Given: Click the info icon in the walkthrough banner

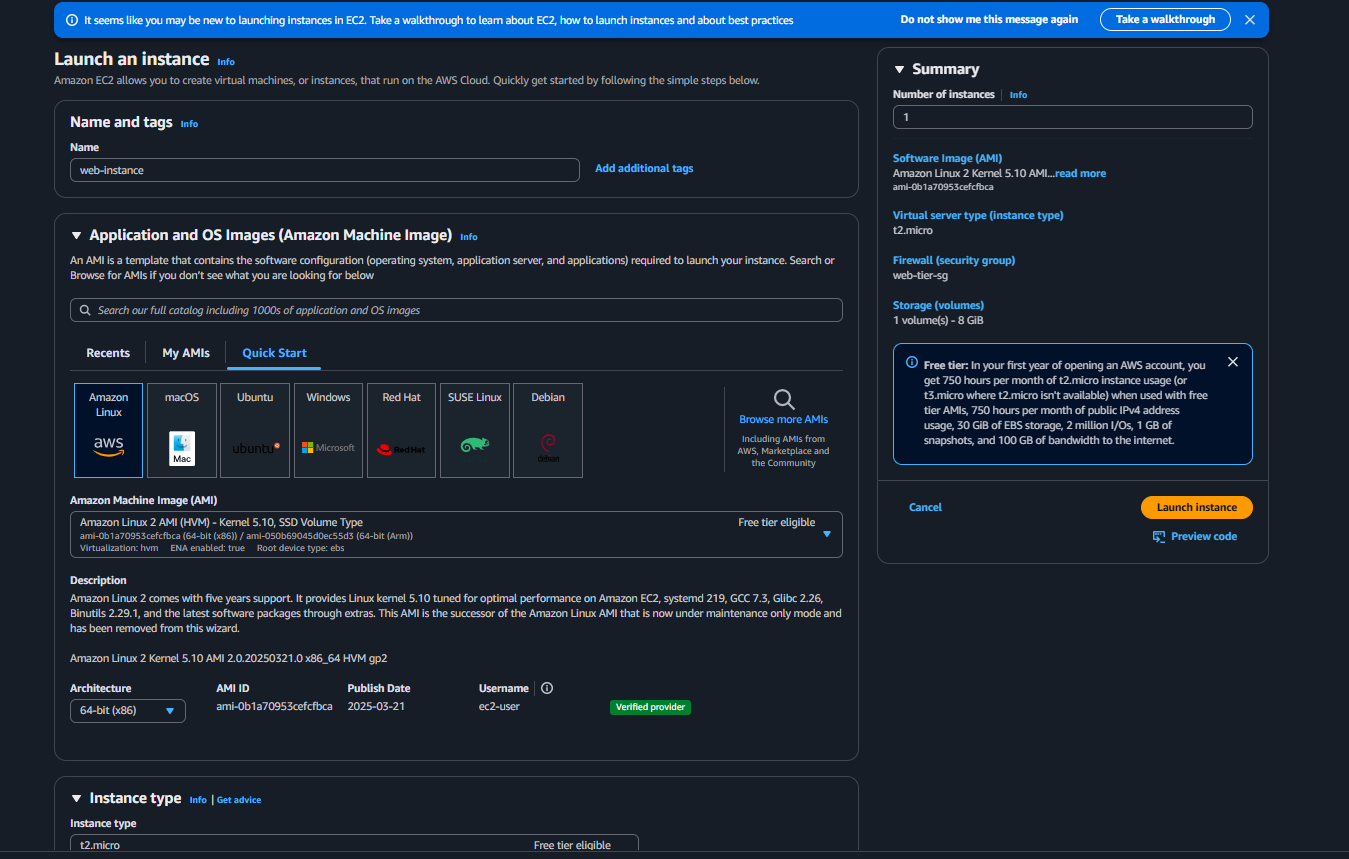Looking at the screenshot, I should (x=71, y=20).
